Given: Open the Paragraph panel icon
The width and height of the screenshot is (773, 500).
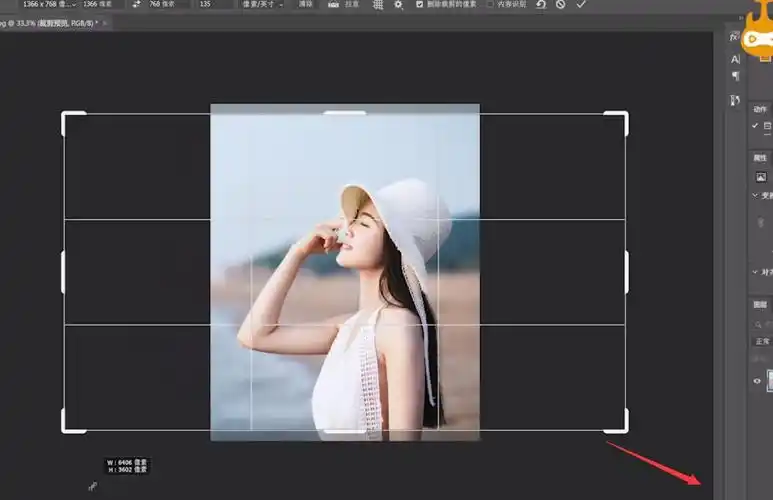Looking at the screenshot, I should pyautogui.click(x=736, y=77).
